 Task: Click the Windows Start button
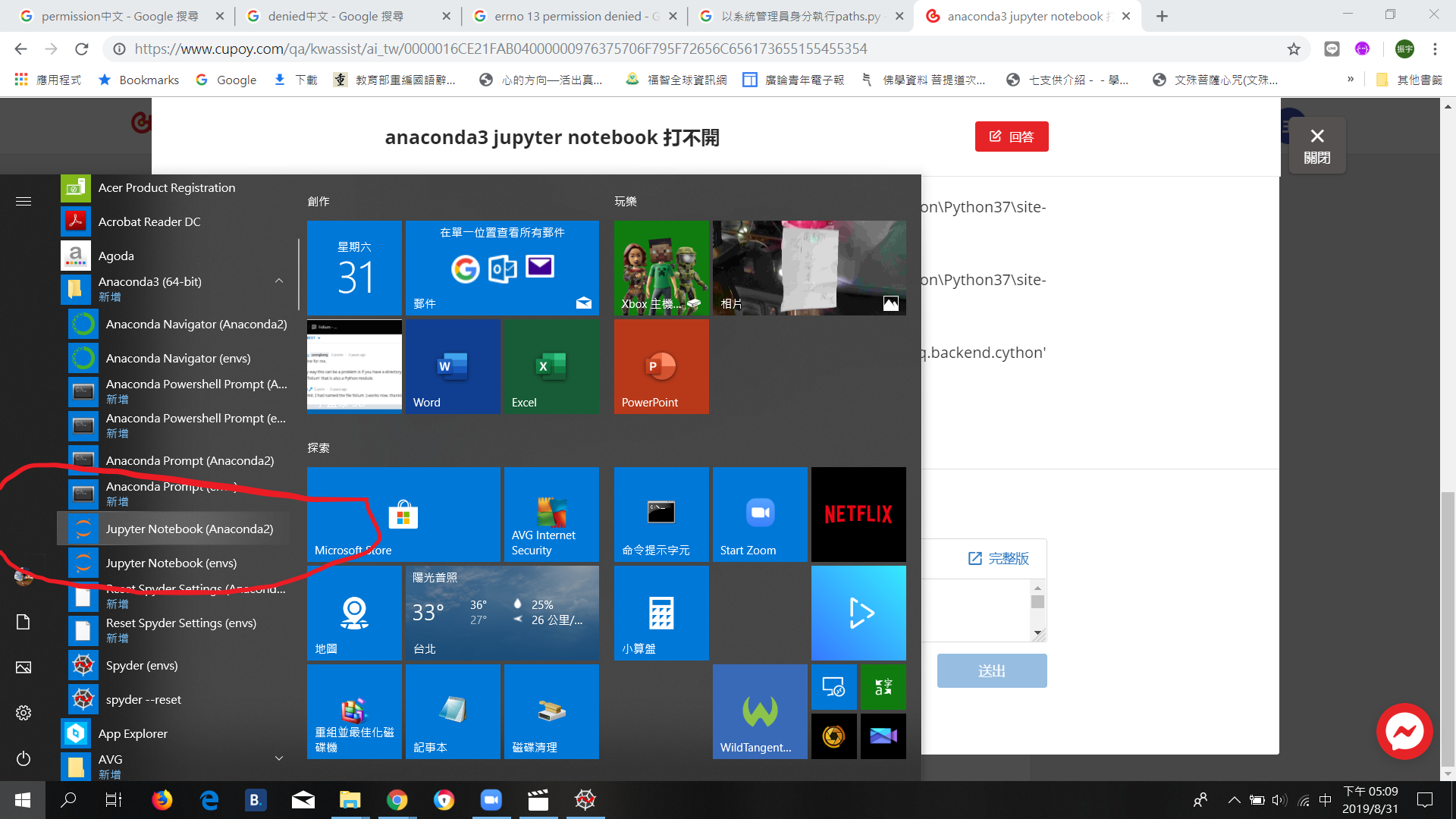(23, 800)
